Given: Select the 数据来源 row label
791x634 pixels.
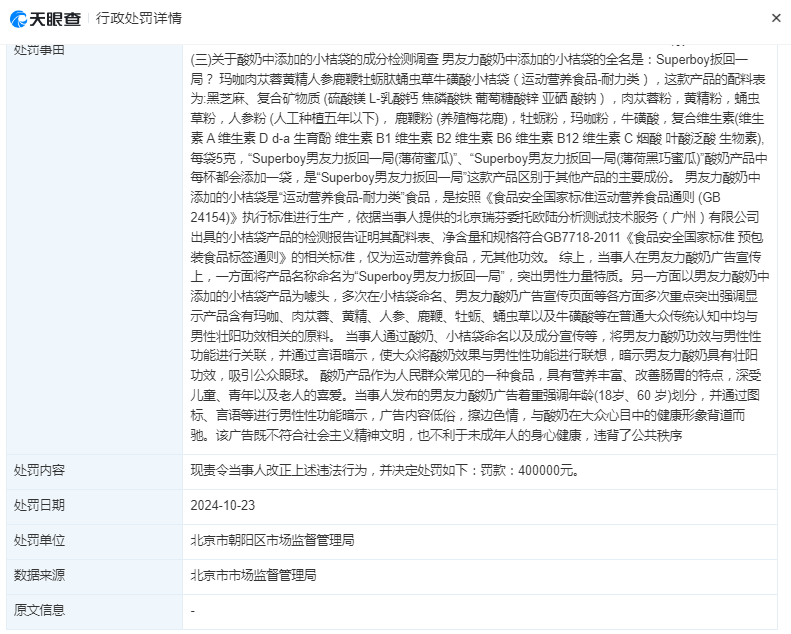Looking at the screenshot, I should [x=39, y=575].
